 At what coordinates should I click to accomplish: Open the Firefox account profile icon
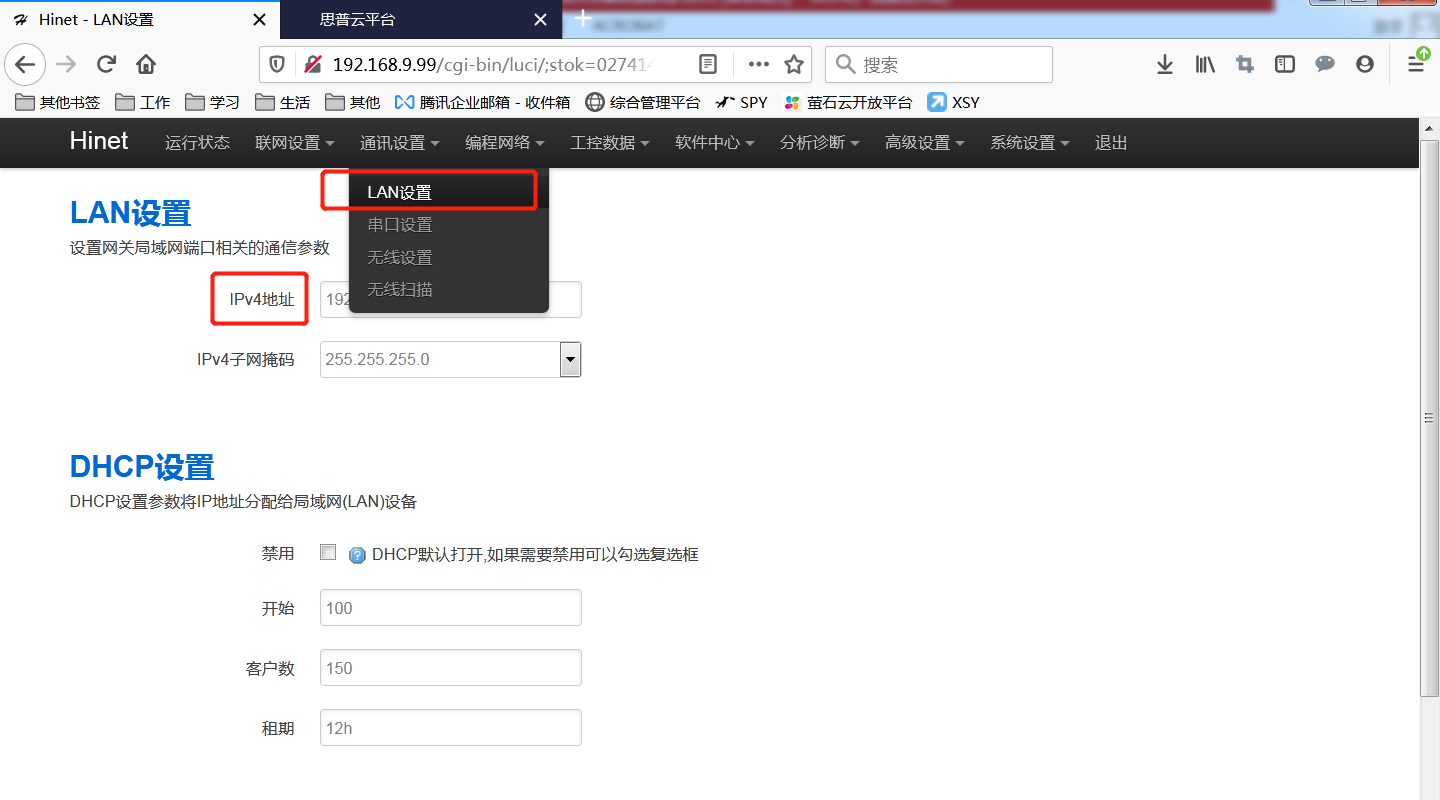coord(1364,63)
